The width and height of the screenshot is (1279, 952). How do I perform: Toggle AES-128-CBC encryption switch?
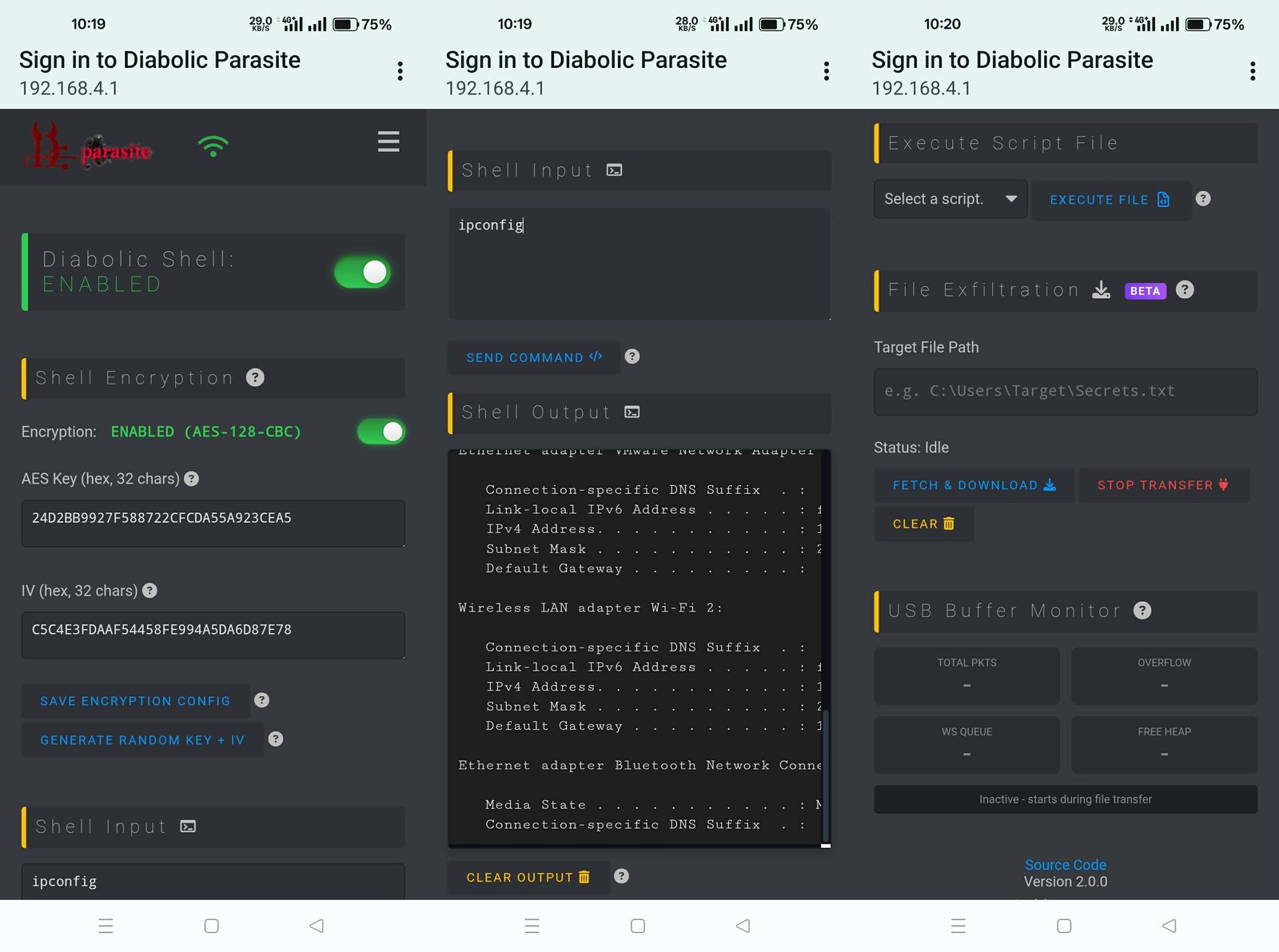pos(381,432)
